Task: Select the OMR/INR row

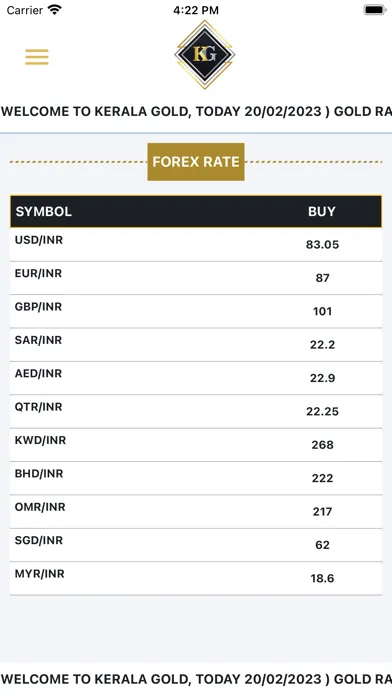Action: click(x=196, y=511)
